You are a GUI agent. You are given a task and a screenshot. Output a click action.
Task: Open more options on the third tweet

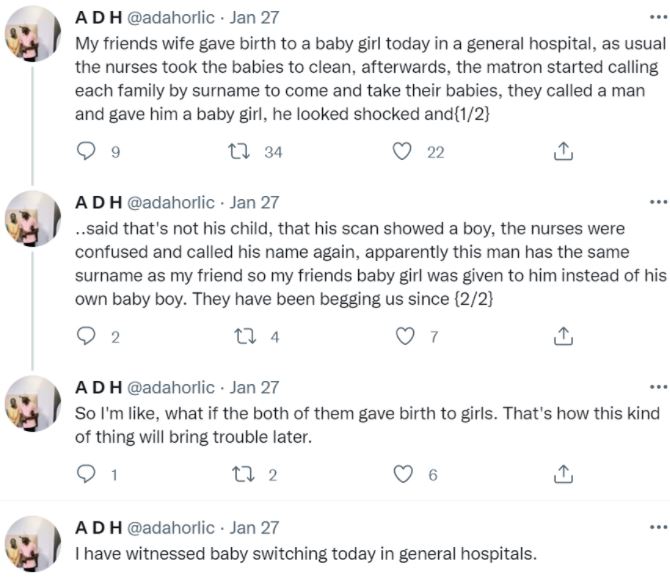(x=657, y=387)
